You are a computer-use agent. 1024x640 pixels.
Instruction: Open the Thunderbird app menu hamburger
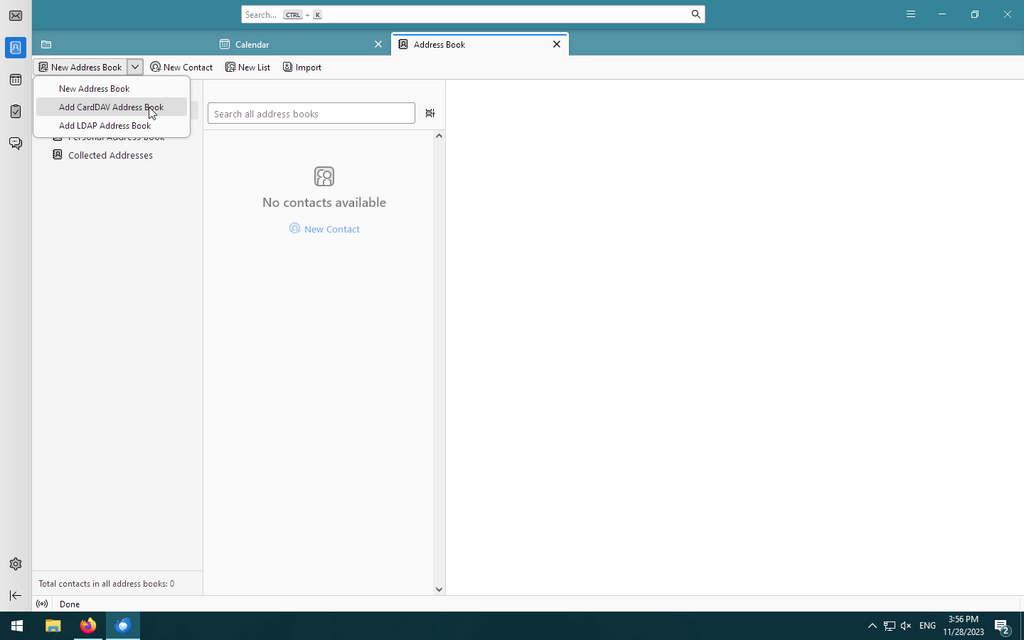tap(910, 14)
